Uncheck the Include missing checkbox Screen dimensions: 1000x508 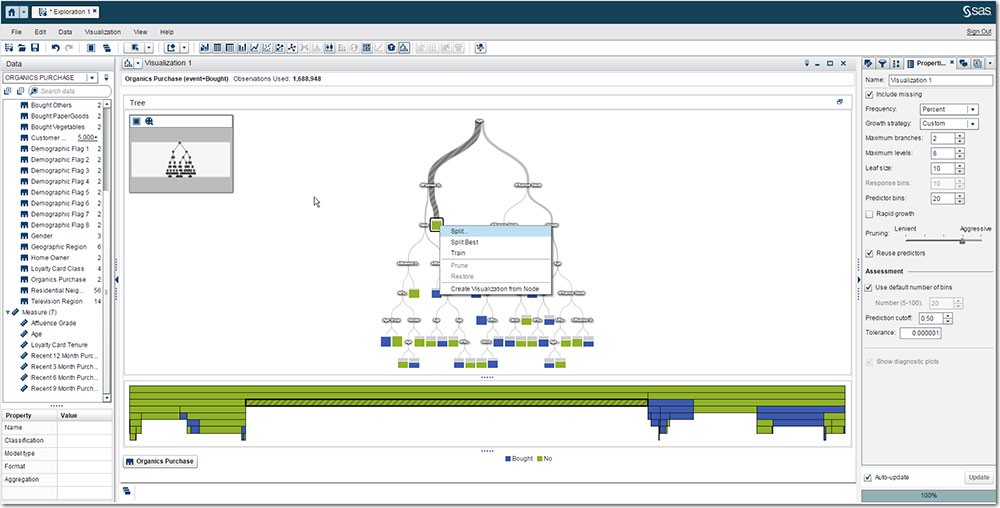pyautogui.click(x=869, y=94)
